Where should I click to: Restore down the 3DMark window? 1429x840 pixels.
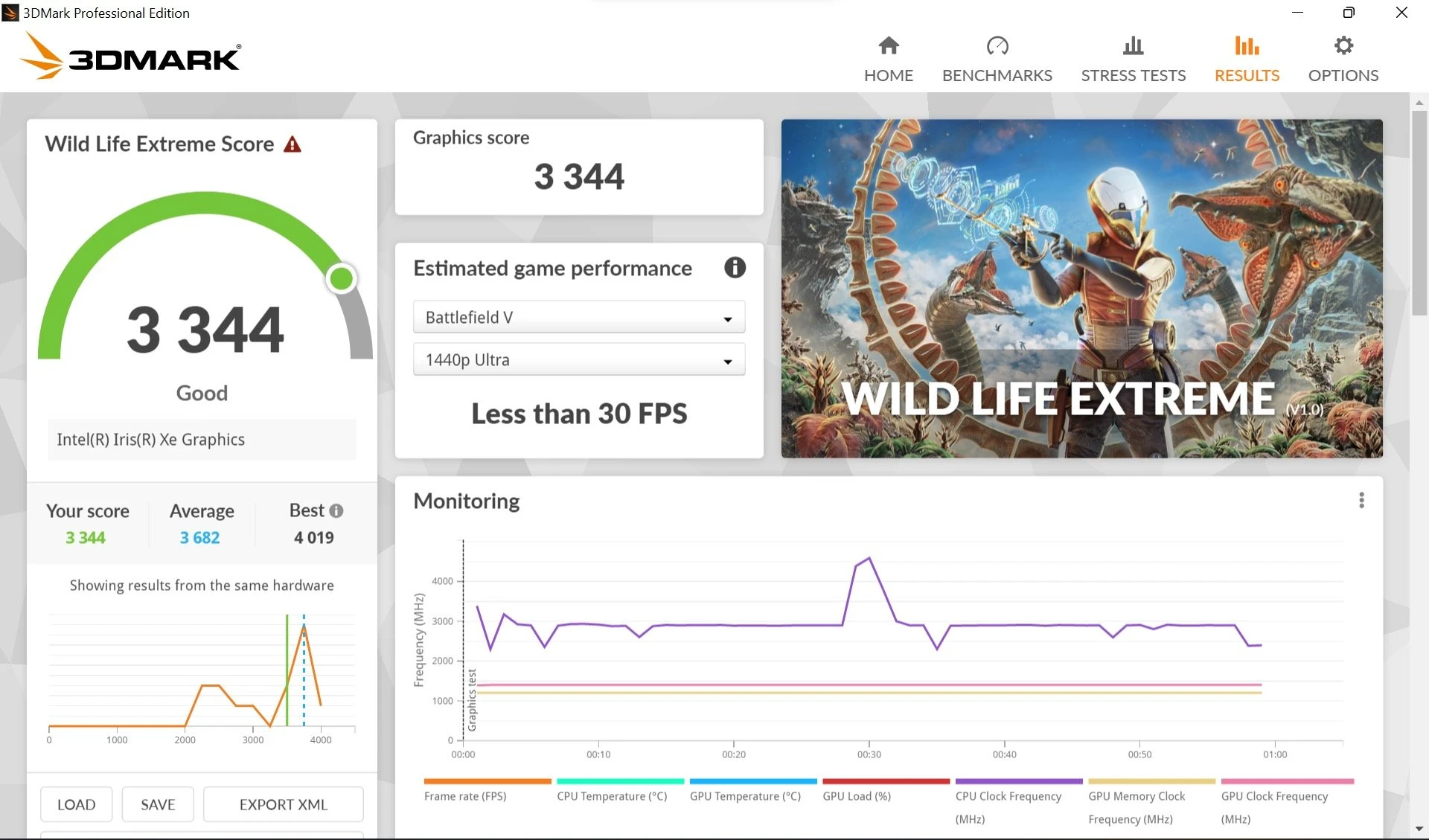[x=1349, y=12]
